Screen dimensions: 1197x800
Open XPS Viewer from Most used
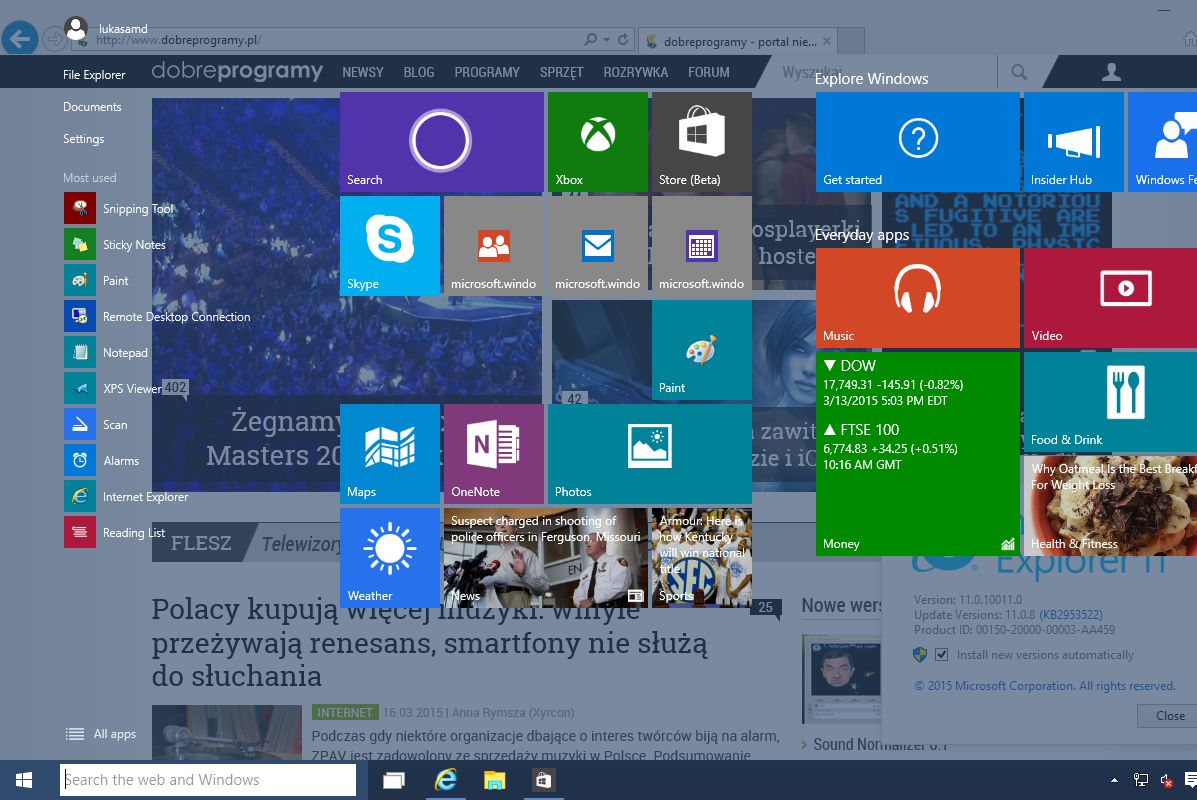pyautogui.click(x=114, y=388)
